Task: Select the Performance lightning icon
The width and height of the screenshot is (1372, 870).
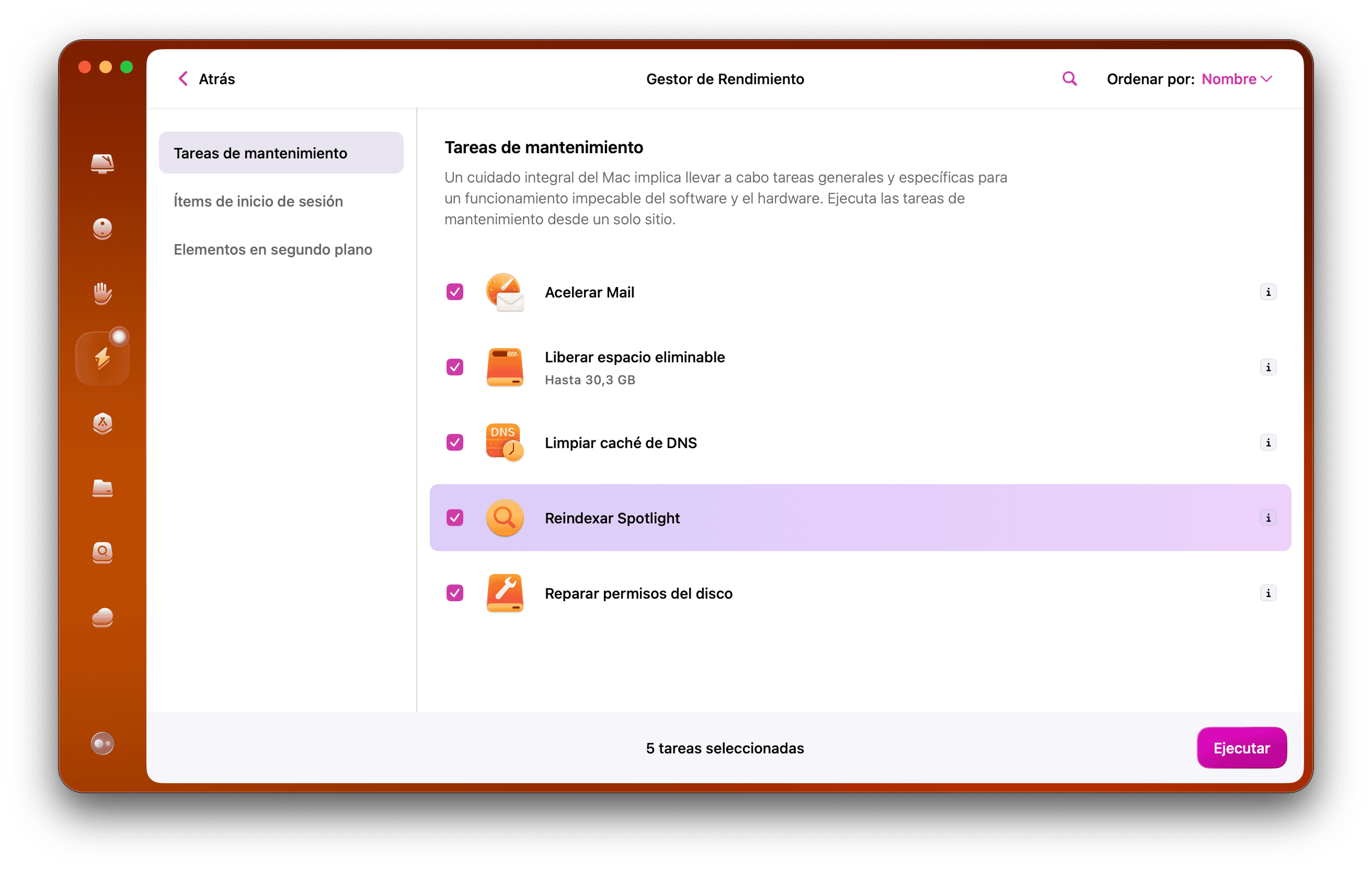Action: pos(102,357)
